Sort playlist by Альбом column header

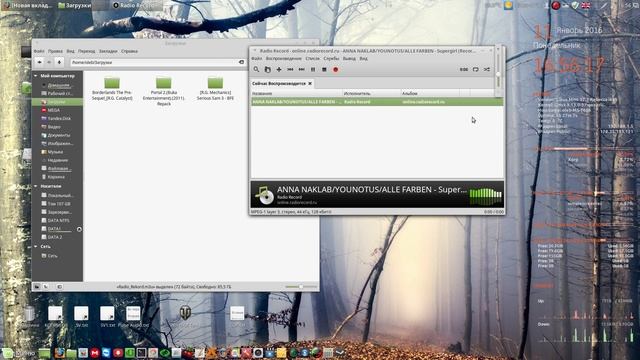coord(430,93)
